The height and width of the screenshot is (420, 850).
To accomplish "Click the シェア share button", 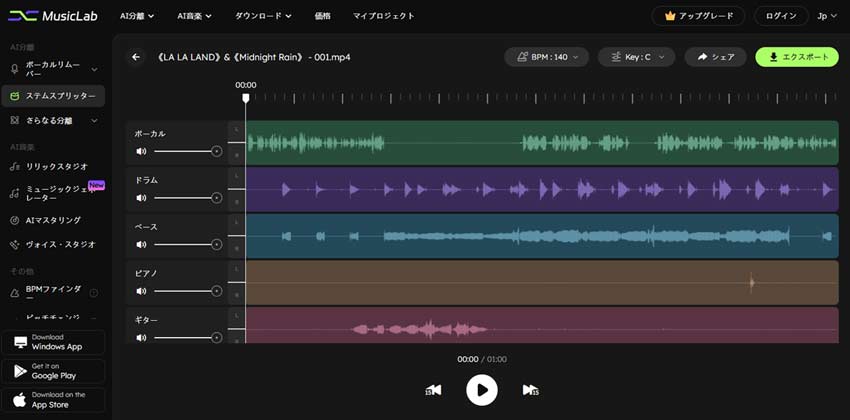I will pyautogui.click(x=716, y=57).
